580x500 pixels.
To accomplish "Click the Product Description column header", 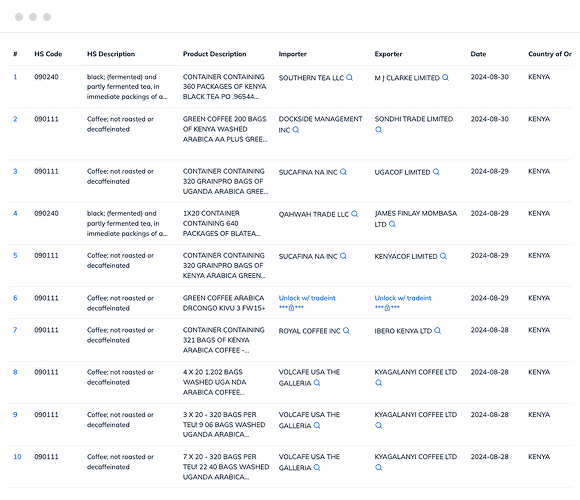I will [215, 54].
